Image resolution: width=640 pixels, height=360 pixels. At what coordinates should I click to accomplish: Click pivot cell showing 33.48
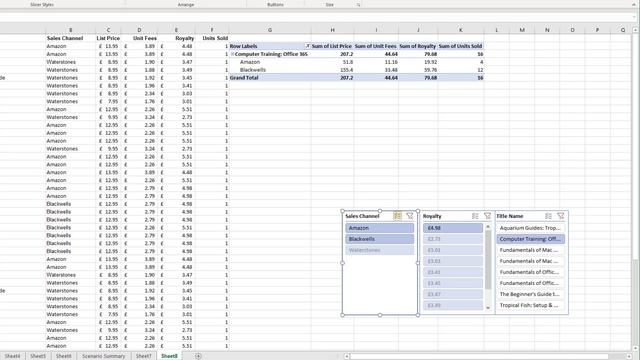coord(376,70)
